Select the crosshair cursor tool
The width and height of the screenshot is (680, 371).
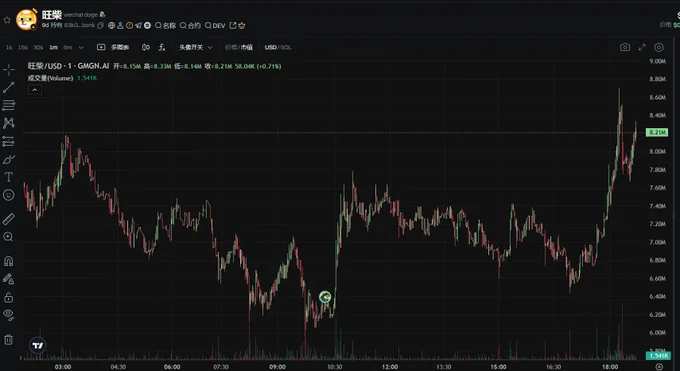click(x=9, y=69)
